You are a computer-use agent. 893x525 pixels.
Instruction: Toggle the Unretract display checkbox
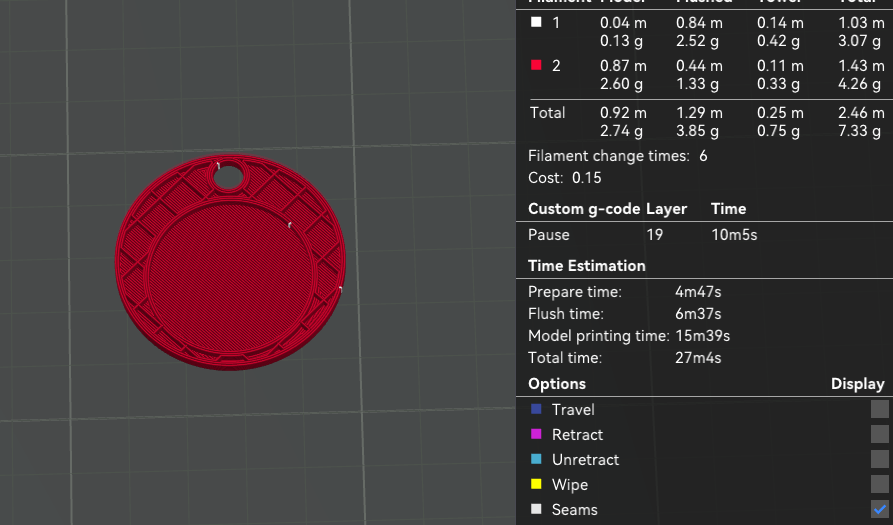(879, 459)
